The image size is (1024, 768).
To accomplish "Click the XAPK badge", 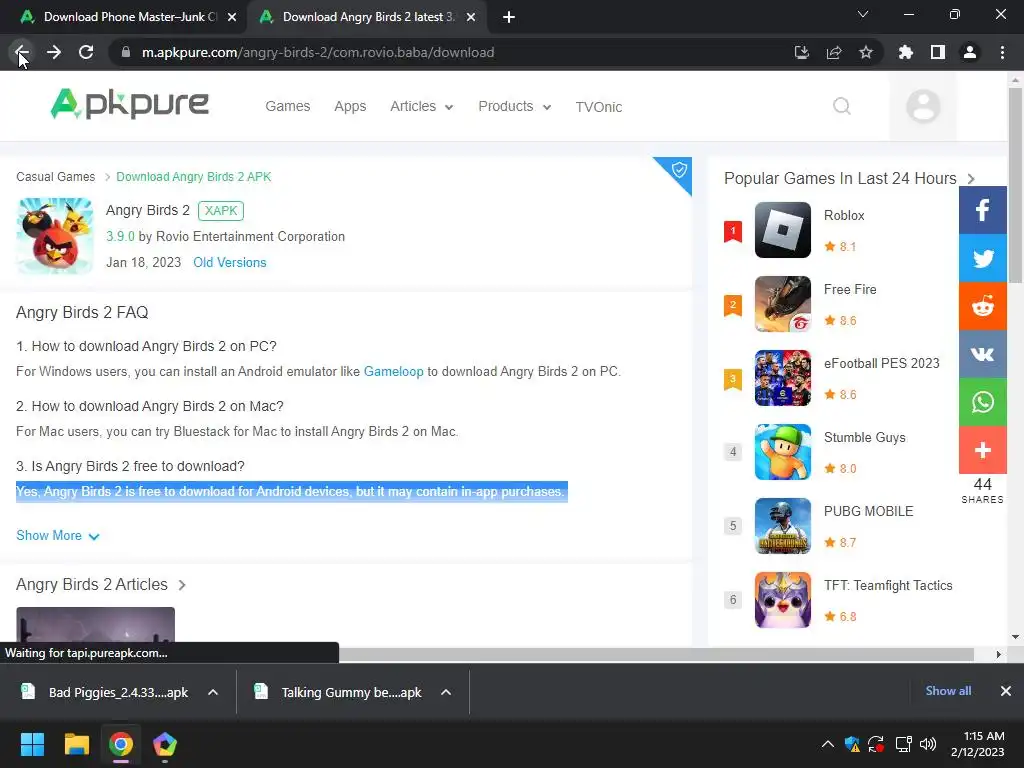I will [221, 210].
